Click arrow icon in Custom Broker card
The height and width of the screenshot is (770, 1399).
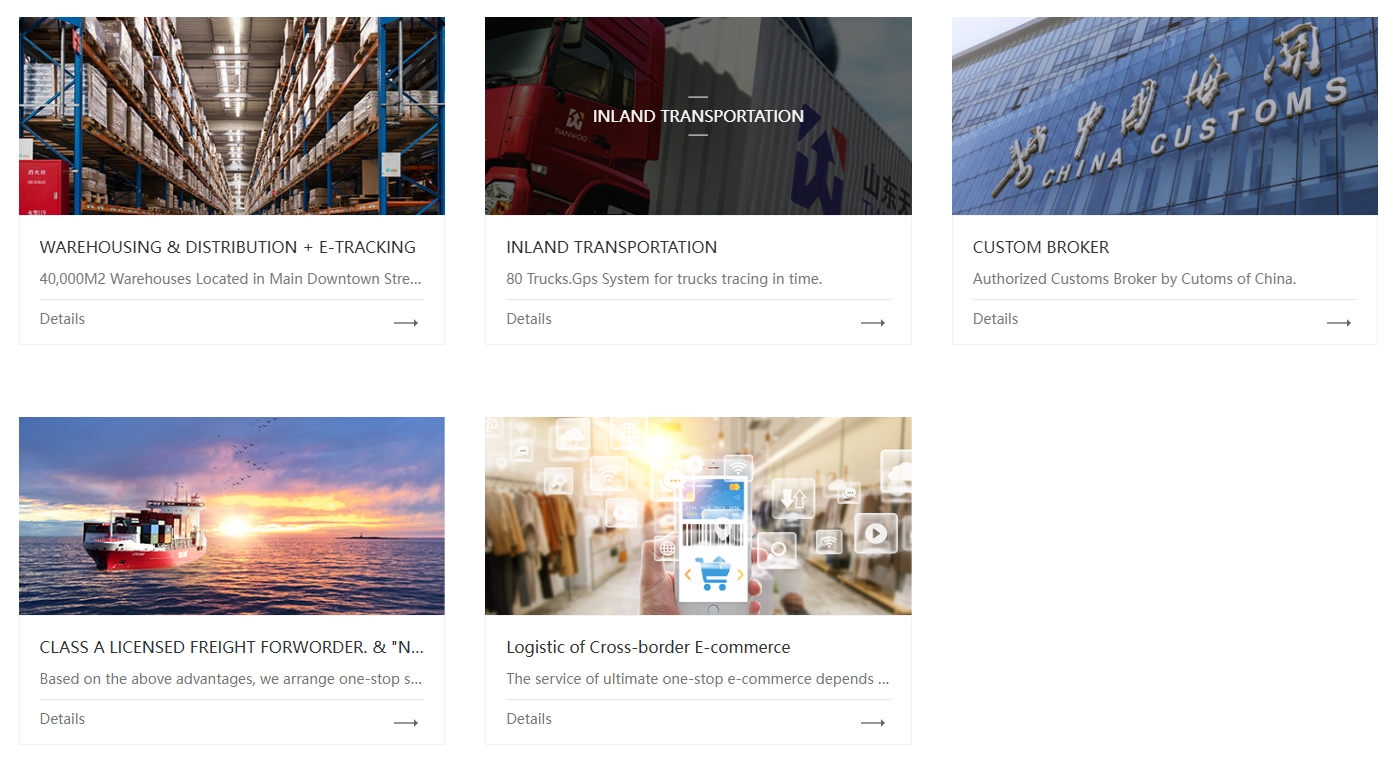click(1339, 323)
